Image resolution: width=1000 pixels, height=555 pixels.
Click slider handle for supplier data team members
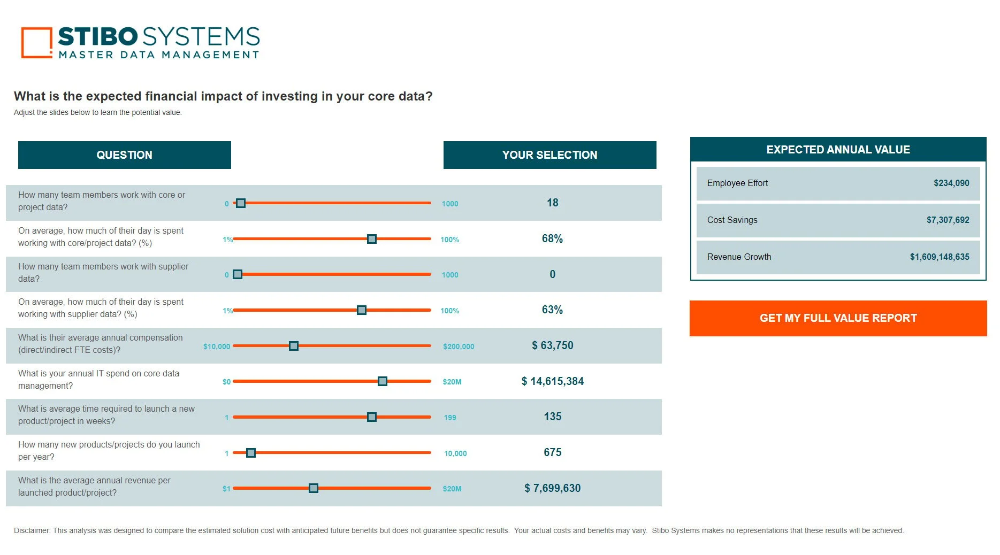pos(237,274)
